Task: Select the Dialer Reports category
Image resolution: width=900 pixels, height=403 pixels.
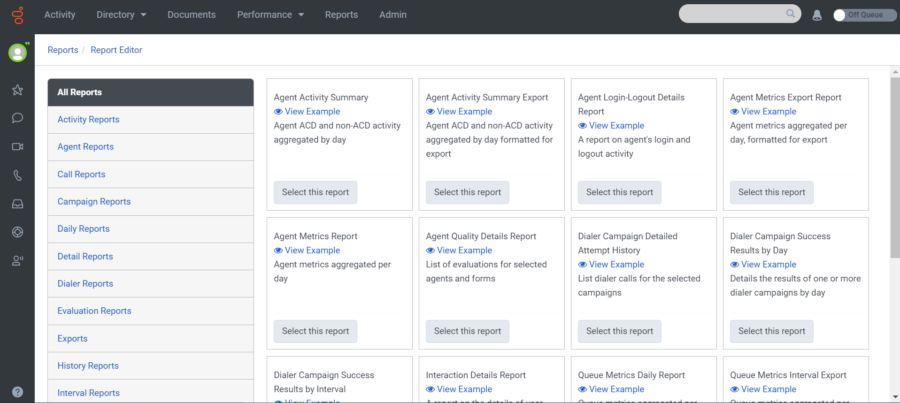Action: point(150,284)
